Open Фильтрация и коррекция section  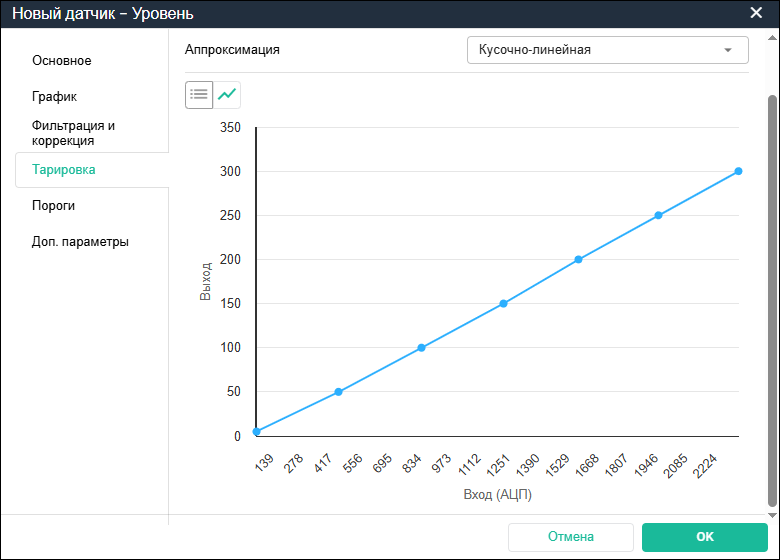tap(74, 133)
